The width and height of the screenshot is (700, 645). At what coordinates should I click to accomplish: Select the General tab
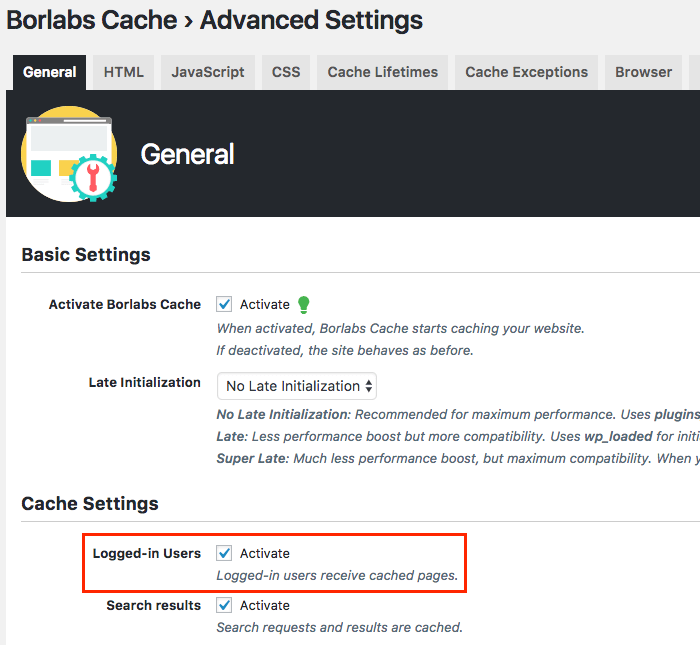(x=50, y=72)
